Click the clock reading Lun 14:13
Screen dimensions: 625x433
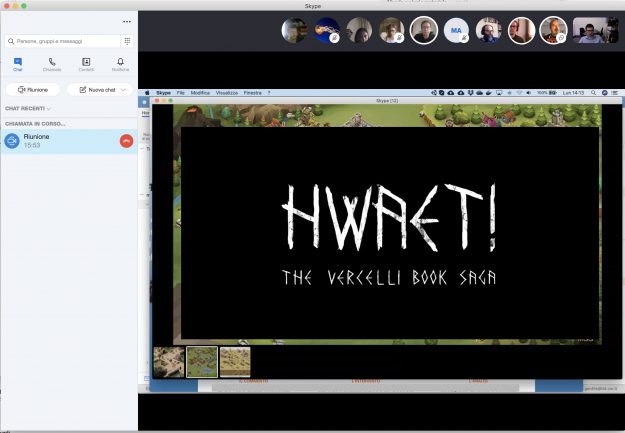click(573, 93)
